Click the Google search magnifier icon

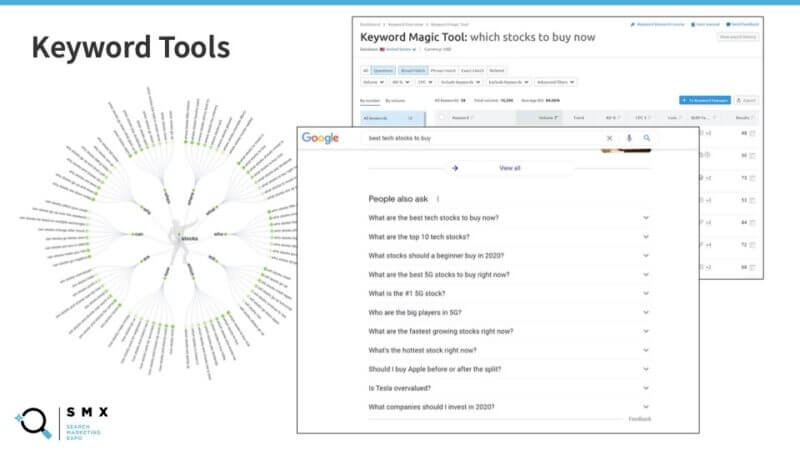pyautogui.click(x=647, y=138)
